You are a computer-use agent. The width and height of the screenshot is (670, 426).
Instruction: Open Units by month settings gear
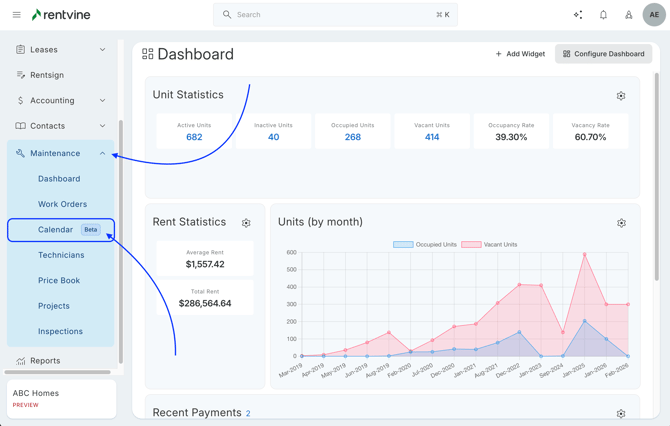[621, 223]
